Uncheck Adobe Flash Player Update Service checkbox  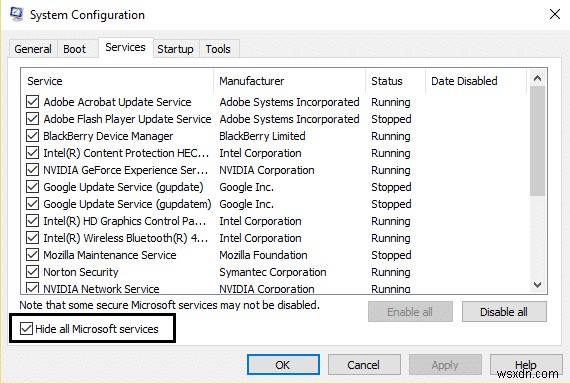coord(32,119)
